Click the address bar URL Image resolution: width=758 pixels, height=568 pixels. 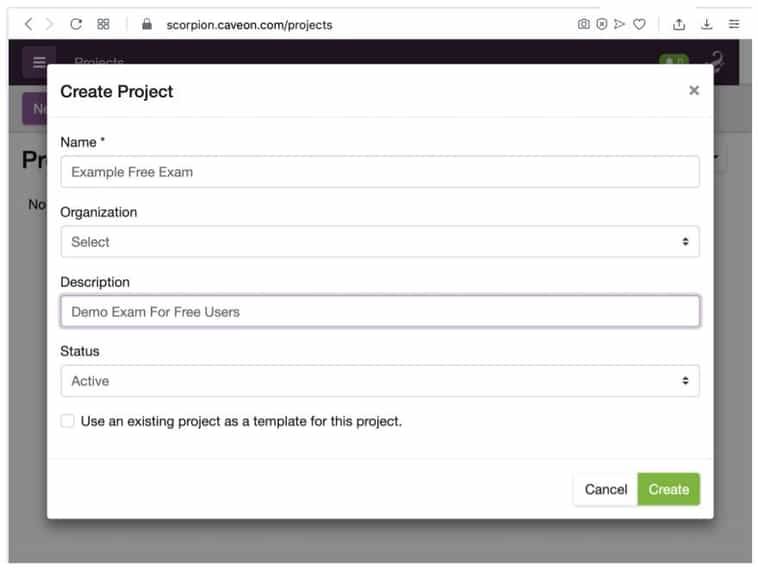pyautogui.click(x=249, y=24)
